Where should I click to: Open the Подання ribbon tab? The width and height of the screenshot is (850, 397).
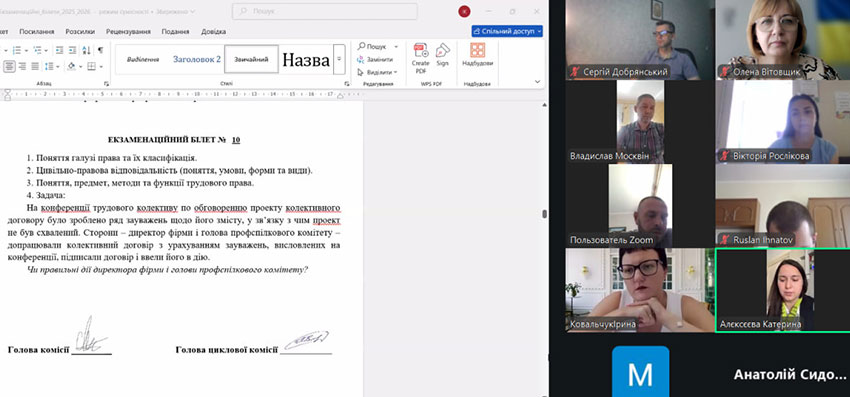tap(176, 31)
